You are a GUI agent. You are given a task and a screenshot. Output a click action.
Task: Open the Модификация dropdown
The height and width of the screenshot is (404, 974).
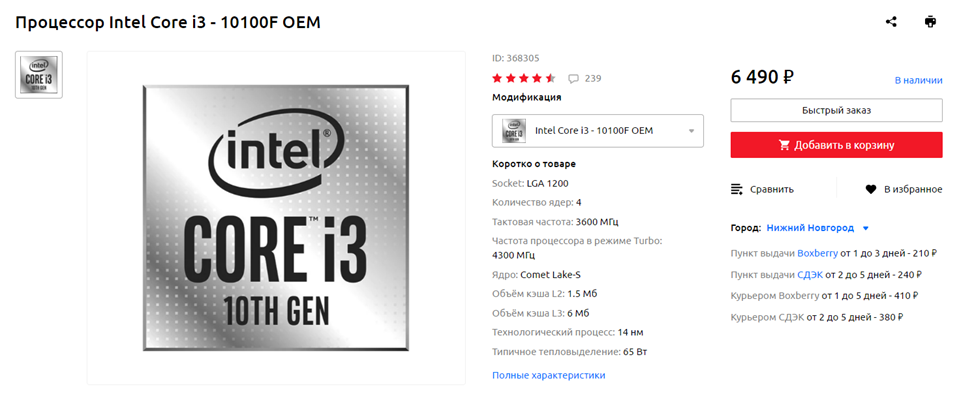(598, 131)
